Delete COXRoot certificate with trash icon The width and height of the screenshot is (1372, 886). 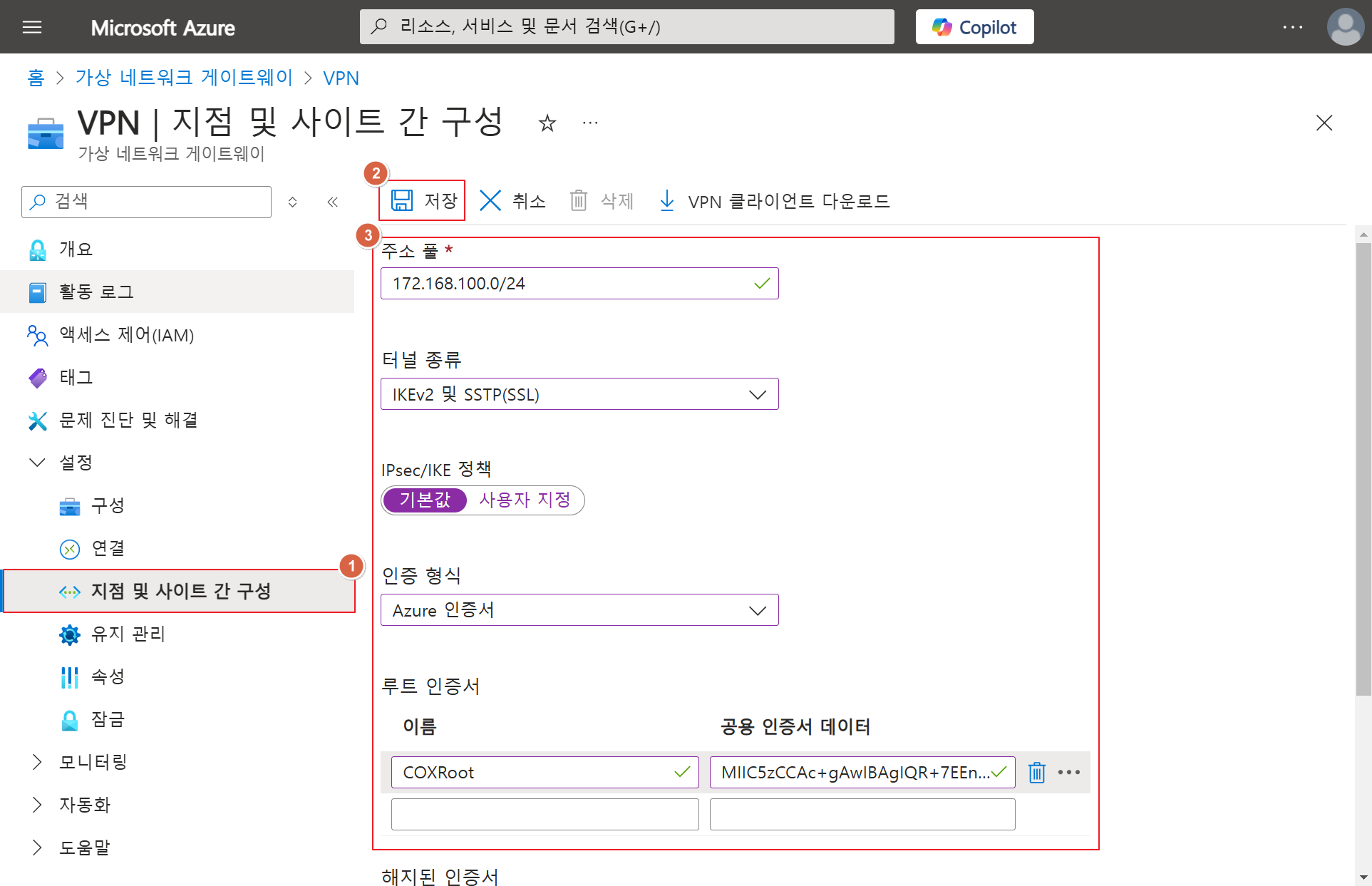pos(1036,772)
